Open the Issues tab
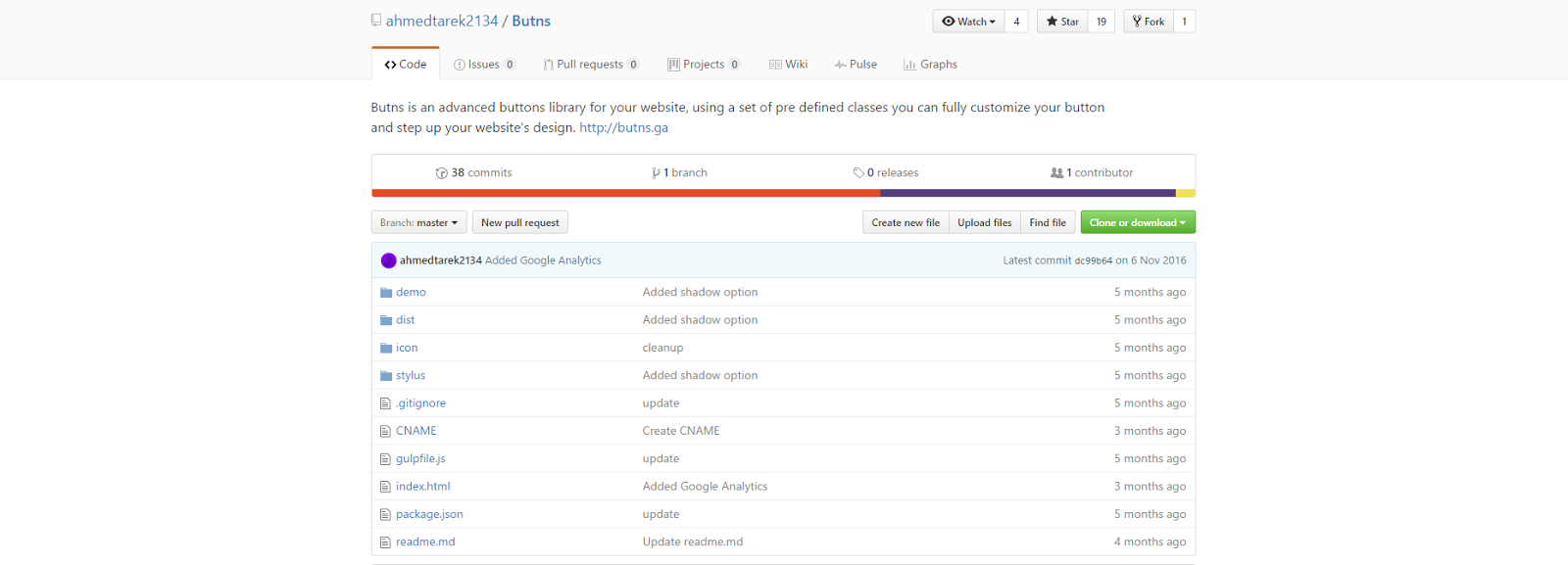Image resolution: width=1568 pixels, height=565 pixels. click(x=484, y=65)
